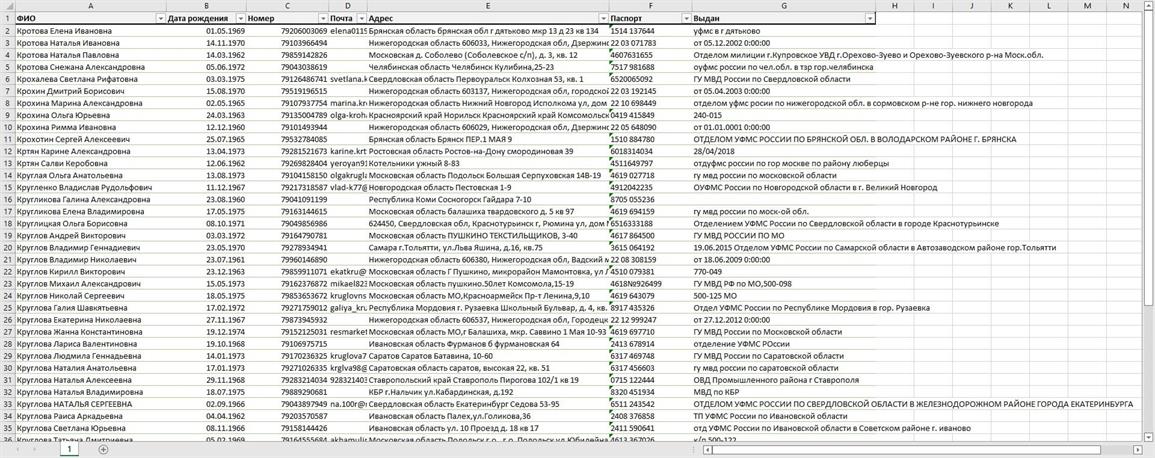The image size is (1155, 458).
Task: Select column M header
Action: tap(1087, 6)
